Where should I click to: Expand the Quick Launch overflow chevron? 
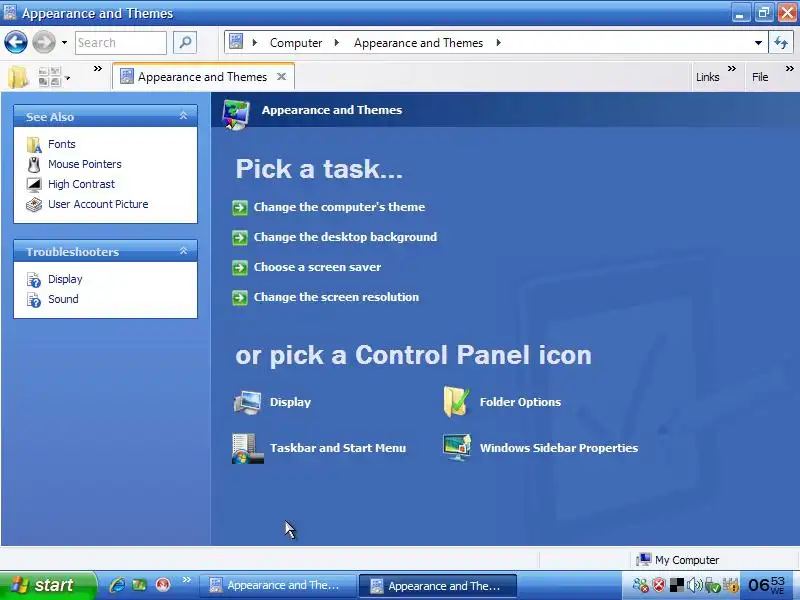click(186, 579)
